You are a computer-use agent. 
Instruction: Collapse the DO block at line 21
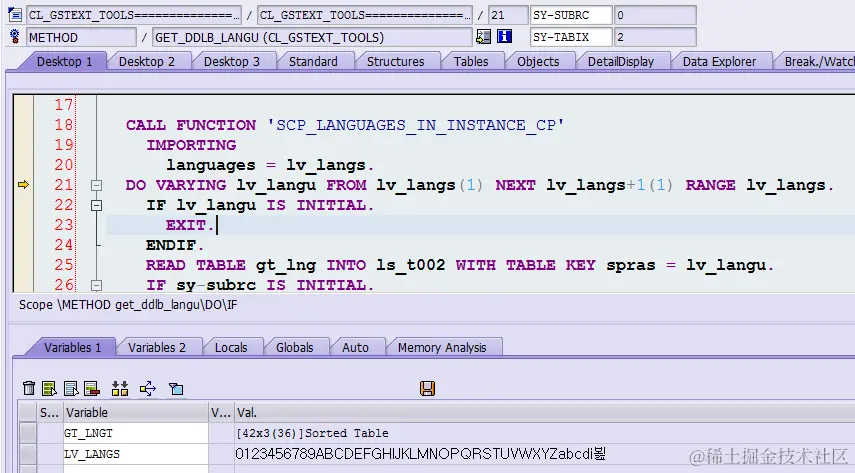coord(97,185)
